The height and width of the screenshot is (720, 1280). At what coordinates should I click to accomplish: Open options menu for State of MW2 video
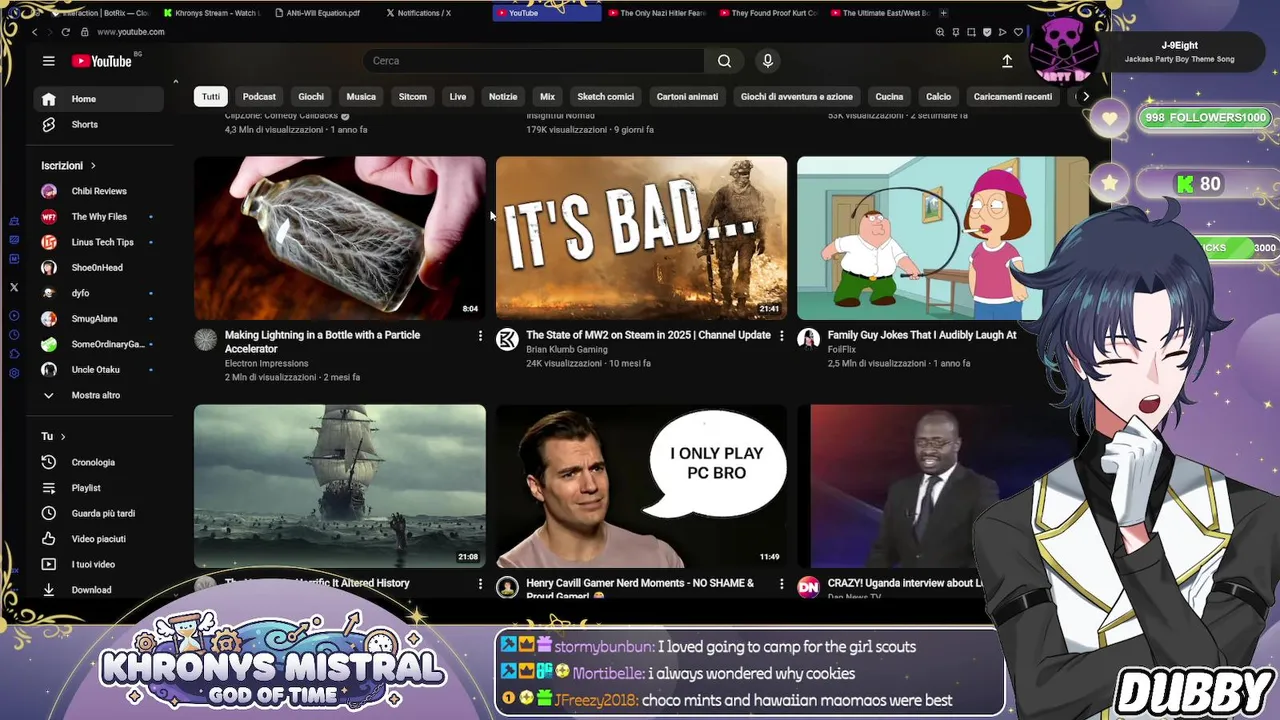click(781, 336)
